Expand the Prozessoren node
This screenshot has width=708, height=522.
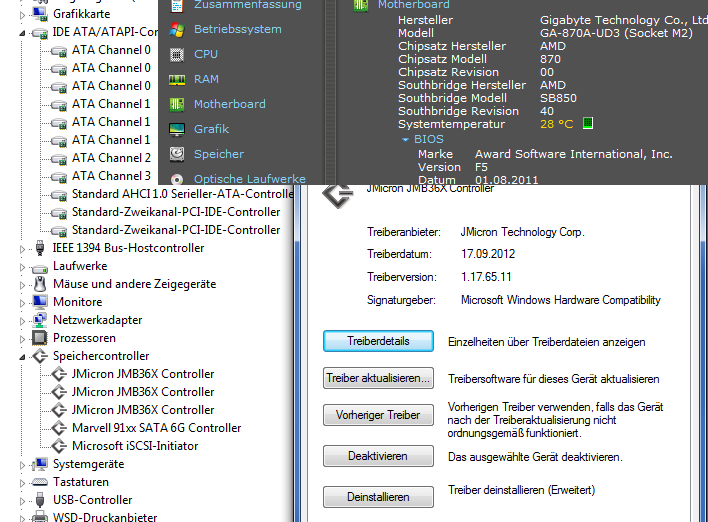click(x=22, y=339)
